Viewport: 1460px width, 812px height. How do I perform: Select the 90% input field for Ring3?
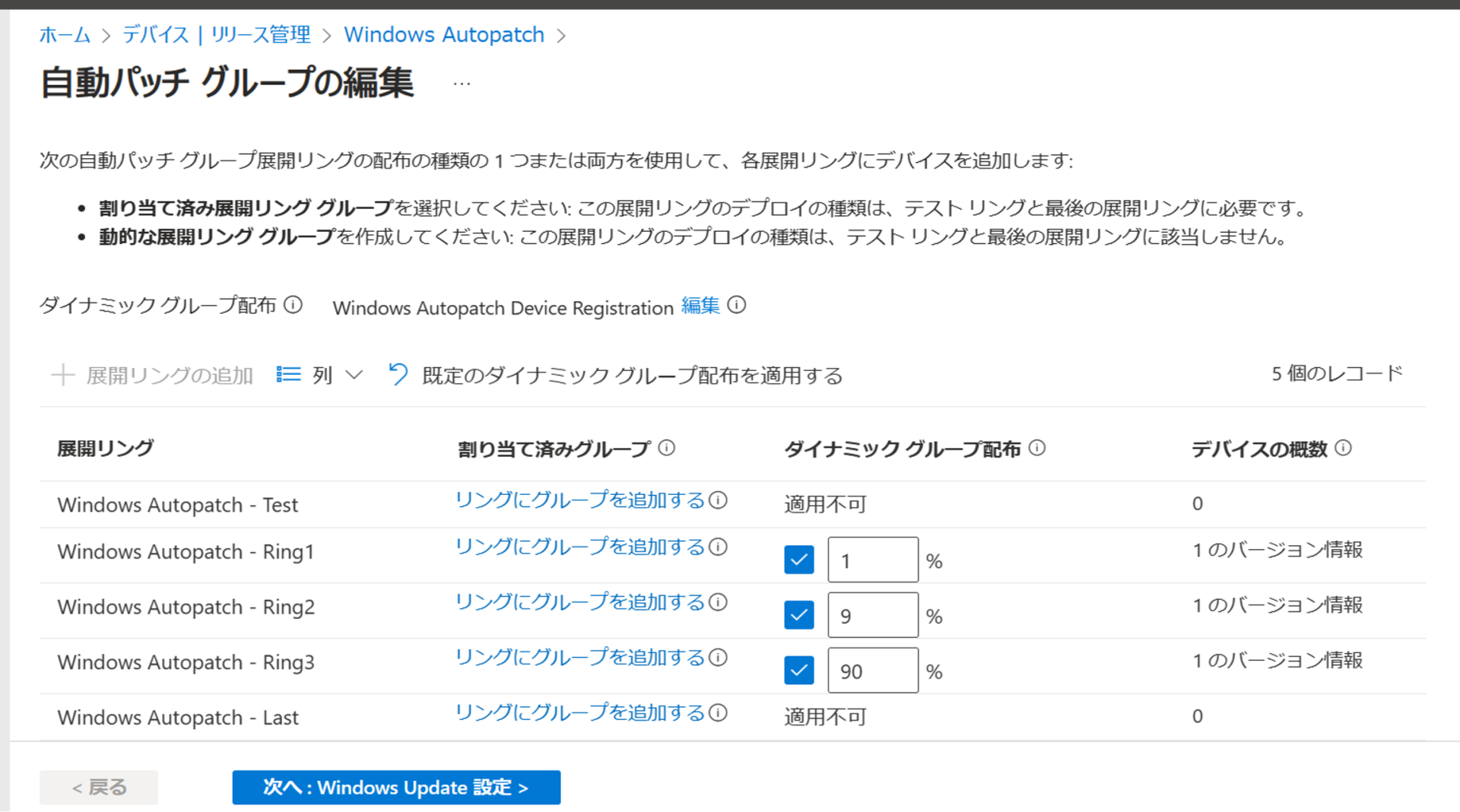point(872,670)
